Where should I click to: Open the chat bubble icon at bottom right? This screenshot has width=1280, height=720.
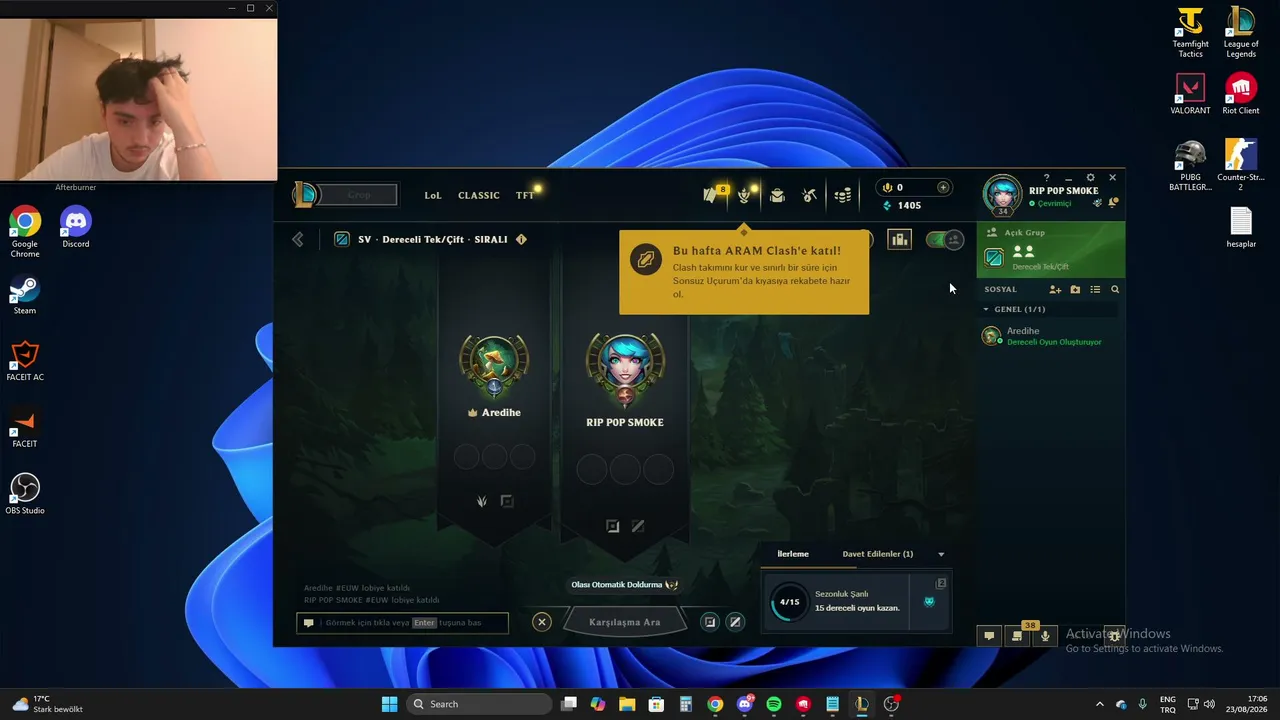[989, 636]
